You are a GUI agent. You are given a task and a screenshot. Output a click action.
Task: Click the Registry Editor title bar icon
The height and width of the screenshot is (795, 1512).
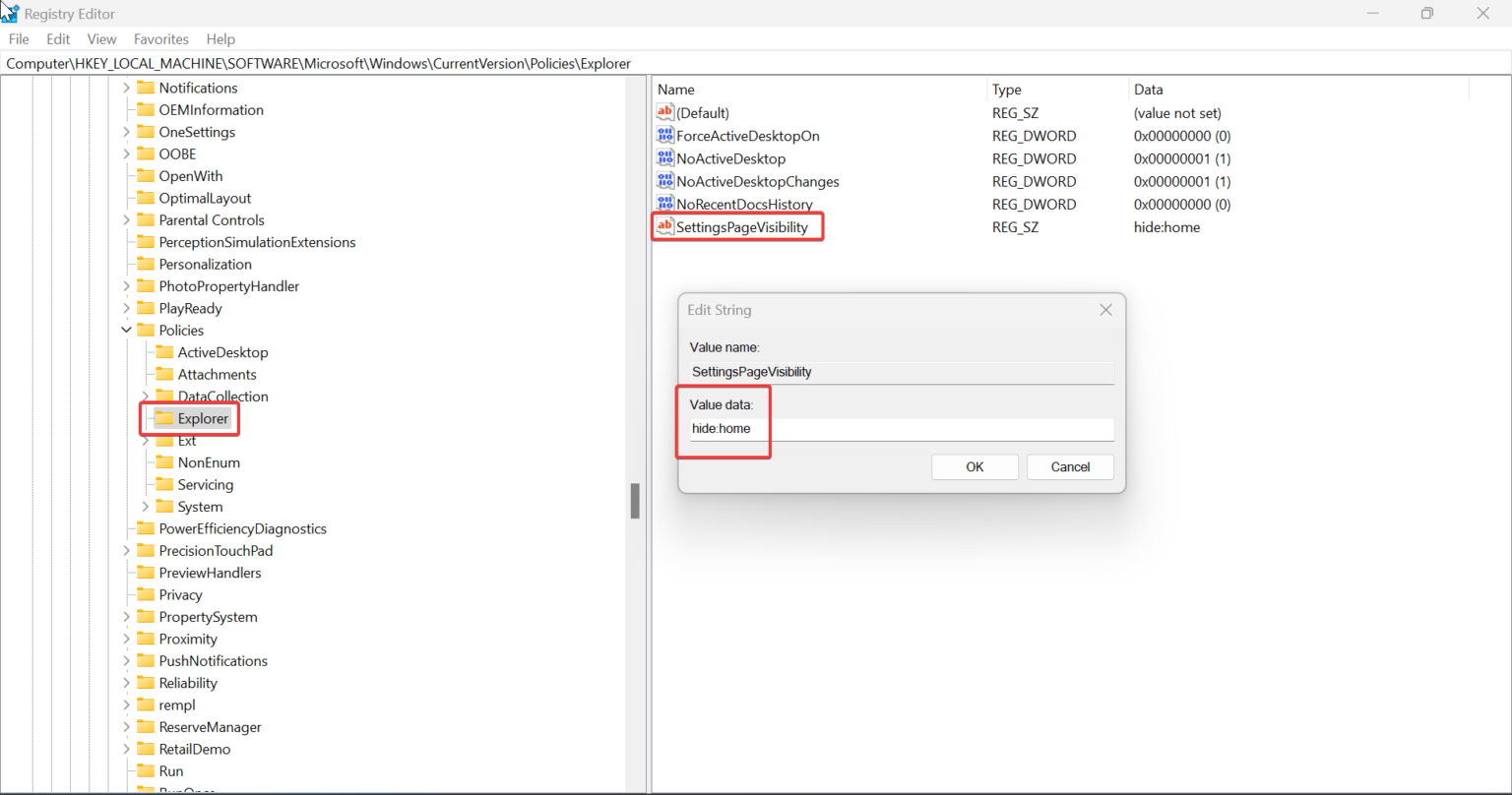10,13
